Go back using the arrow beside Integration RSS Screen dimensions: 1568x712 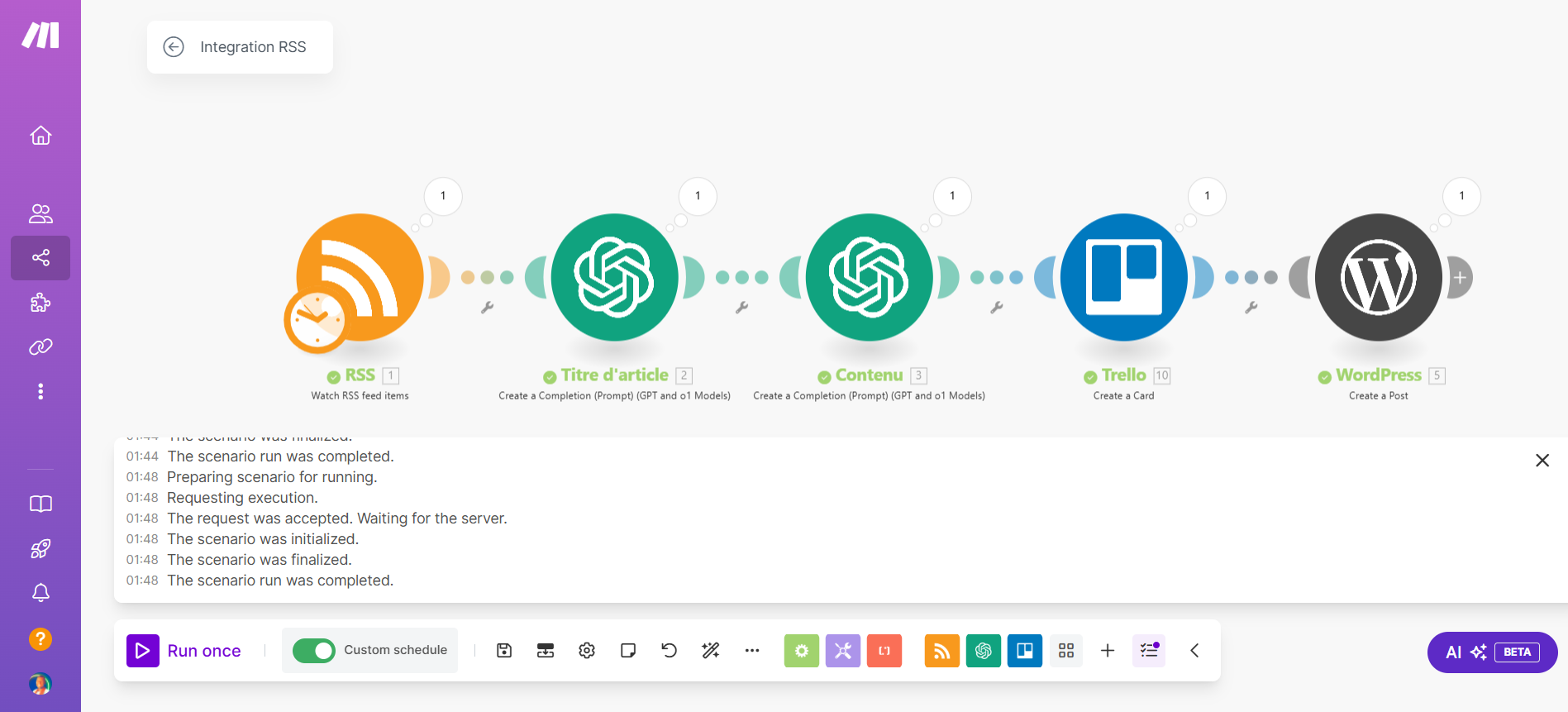point(174,47)
